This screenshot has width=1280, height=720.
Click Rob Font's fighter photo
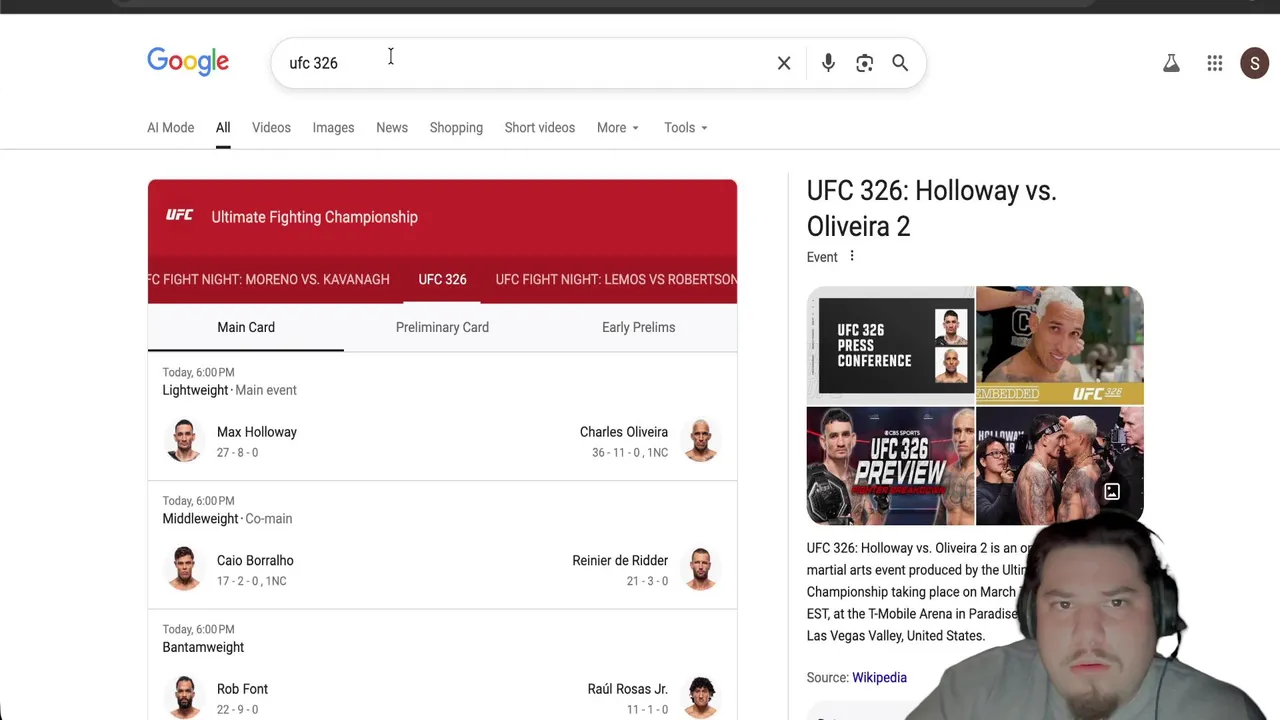pyautogui.click(x=184, y=697)
